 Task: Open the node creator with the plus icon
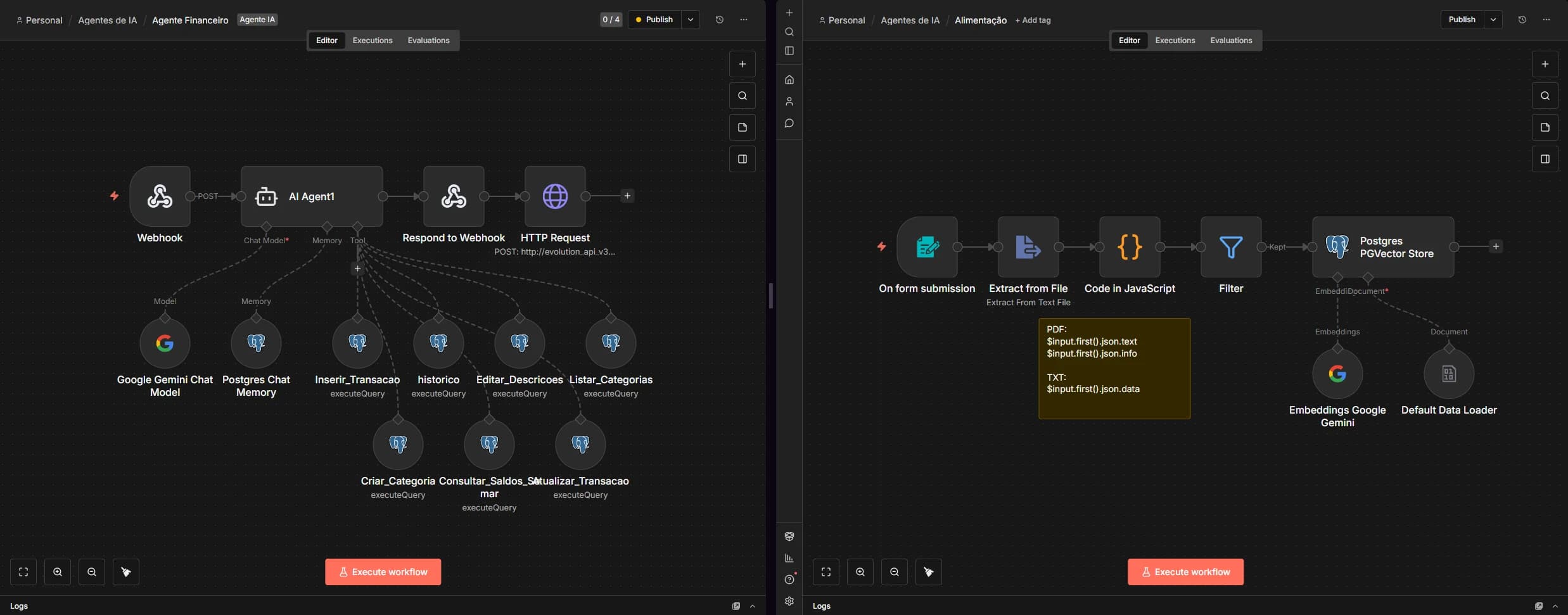pos(741,63)
